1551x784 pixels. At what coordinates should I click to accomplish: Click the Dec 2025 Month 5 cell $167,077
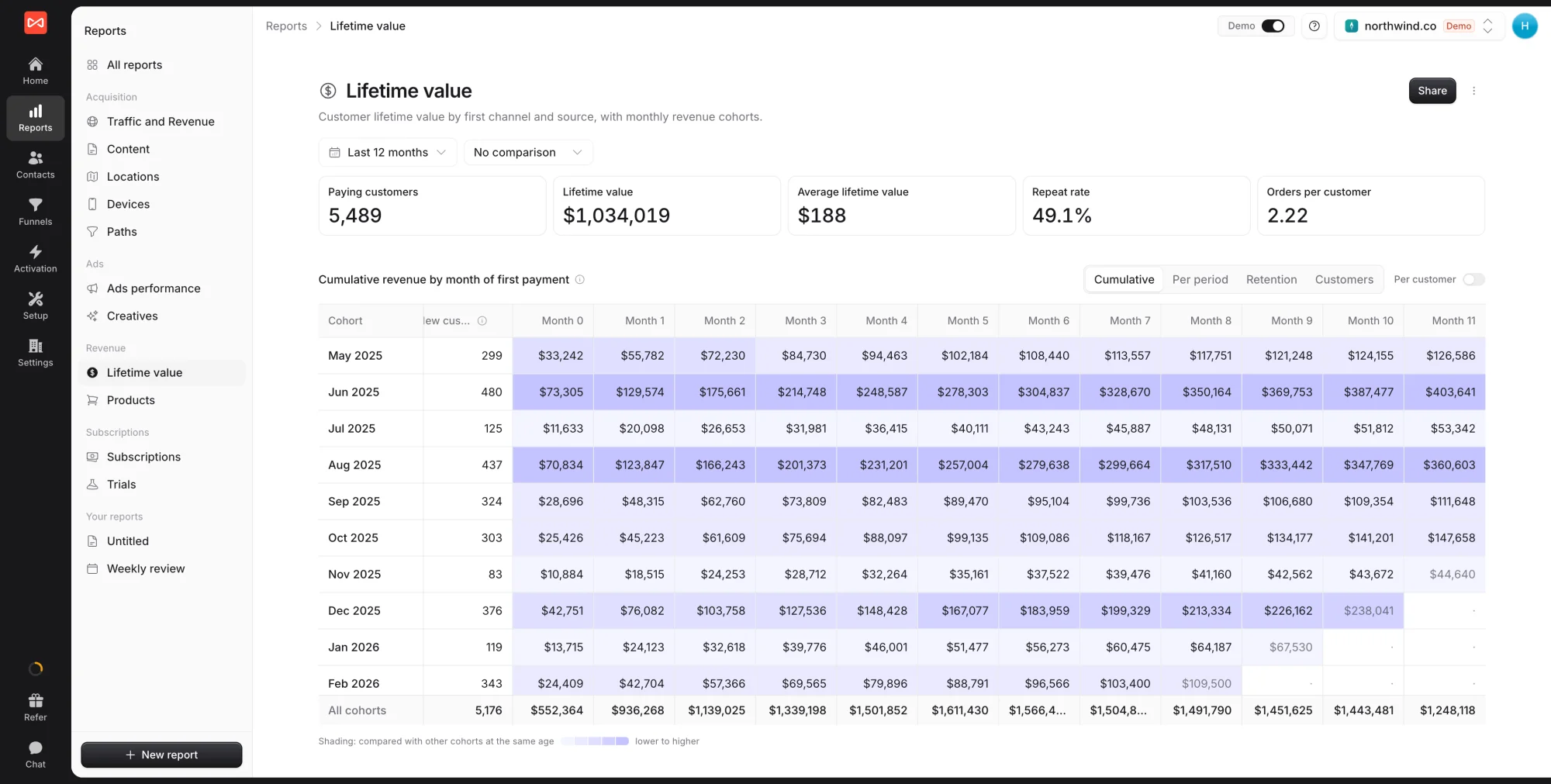(x=959, y=610)
